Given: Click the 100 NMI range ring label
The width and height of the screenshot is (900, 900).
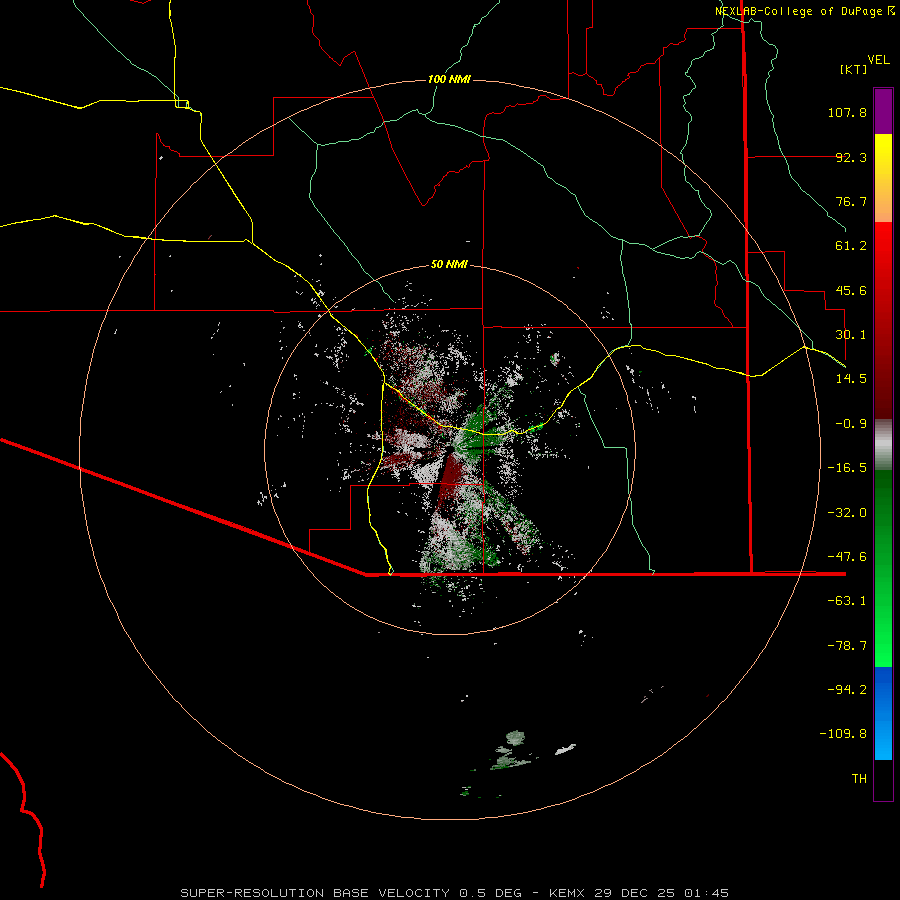Looking at the screenshot, I should pyautogui.click(x=449, y=79).
